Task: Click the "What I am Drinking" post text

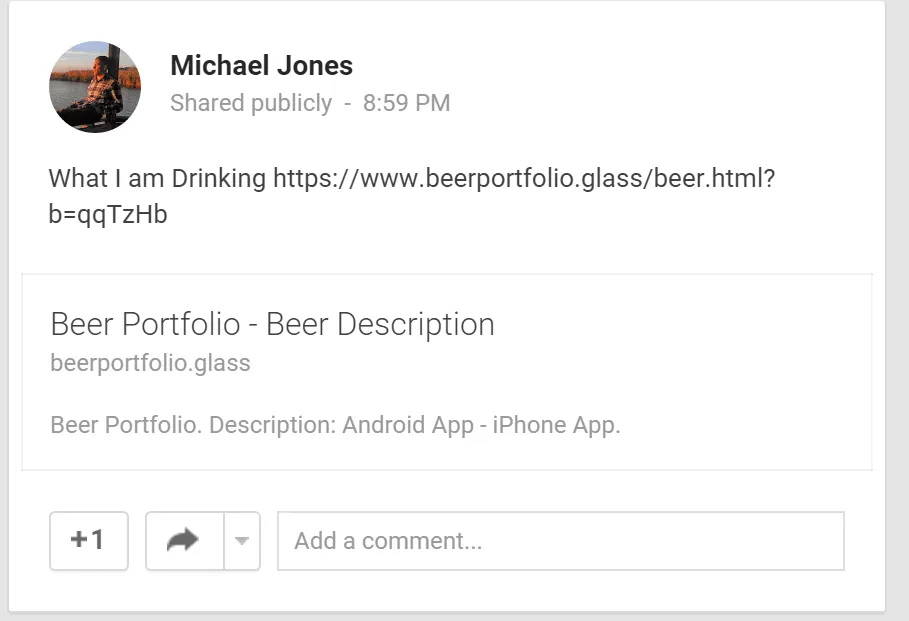Action: click(157, 178)
